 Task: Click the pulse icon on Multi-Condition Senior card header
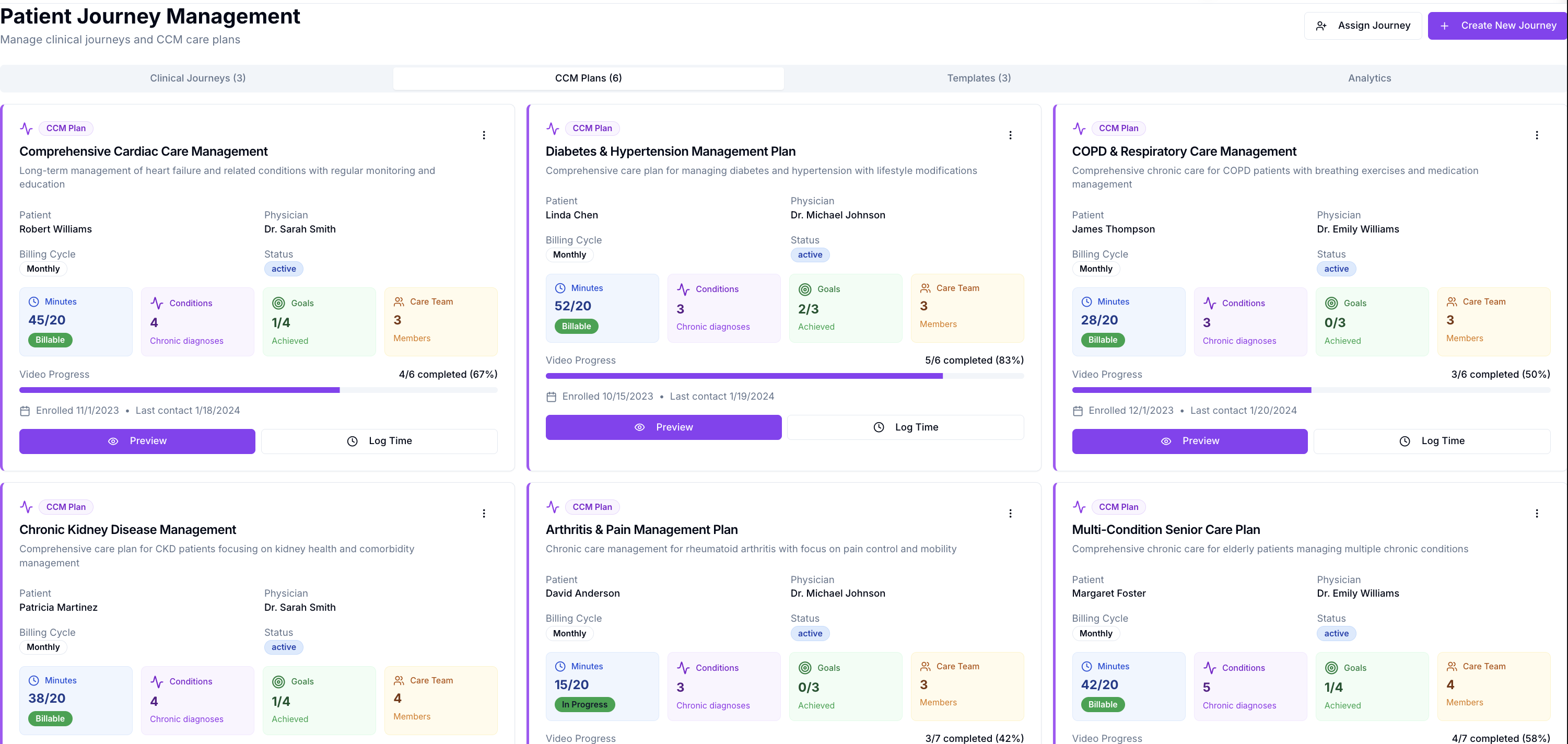[x=1079, y=507]
